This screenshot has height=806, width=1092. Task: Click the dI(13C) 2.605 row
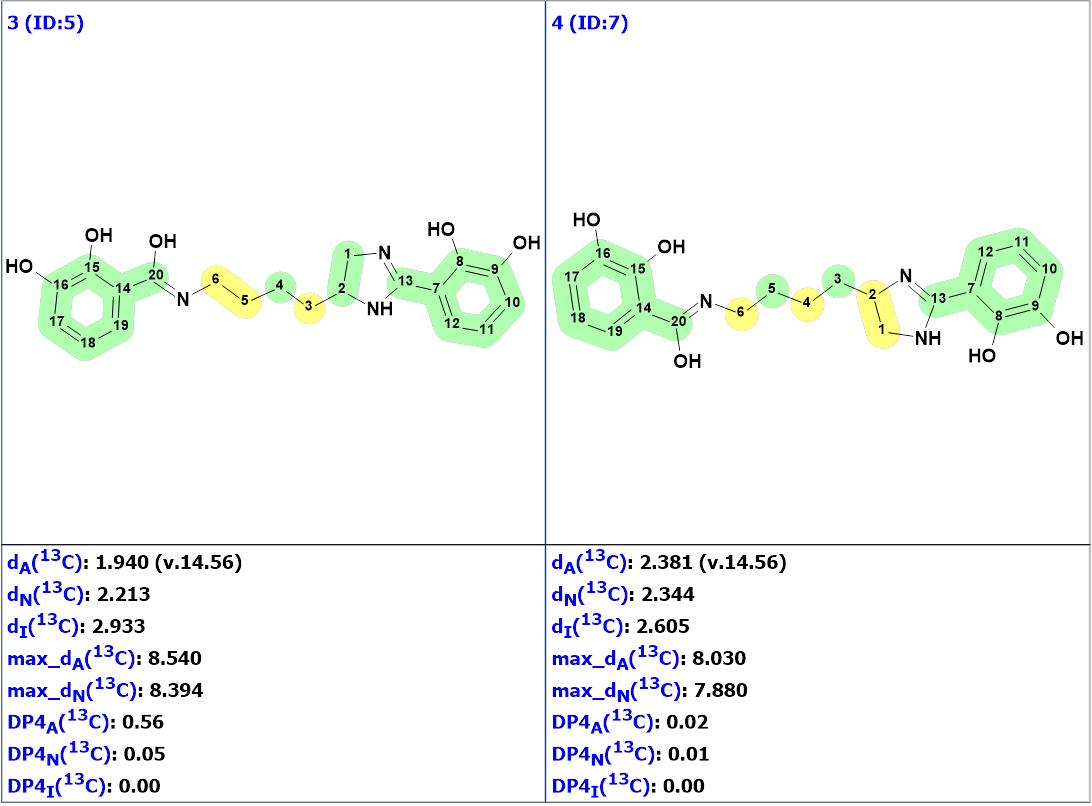tap(620, 626)
